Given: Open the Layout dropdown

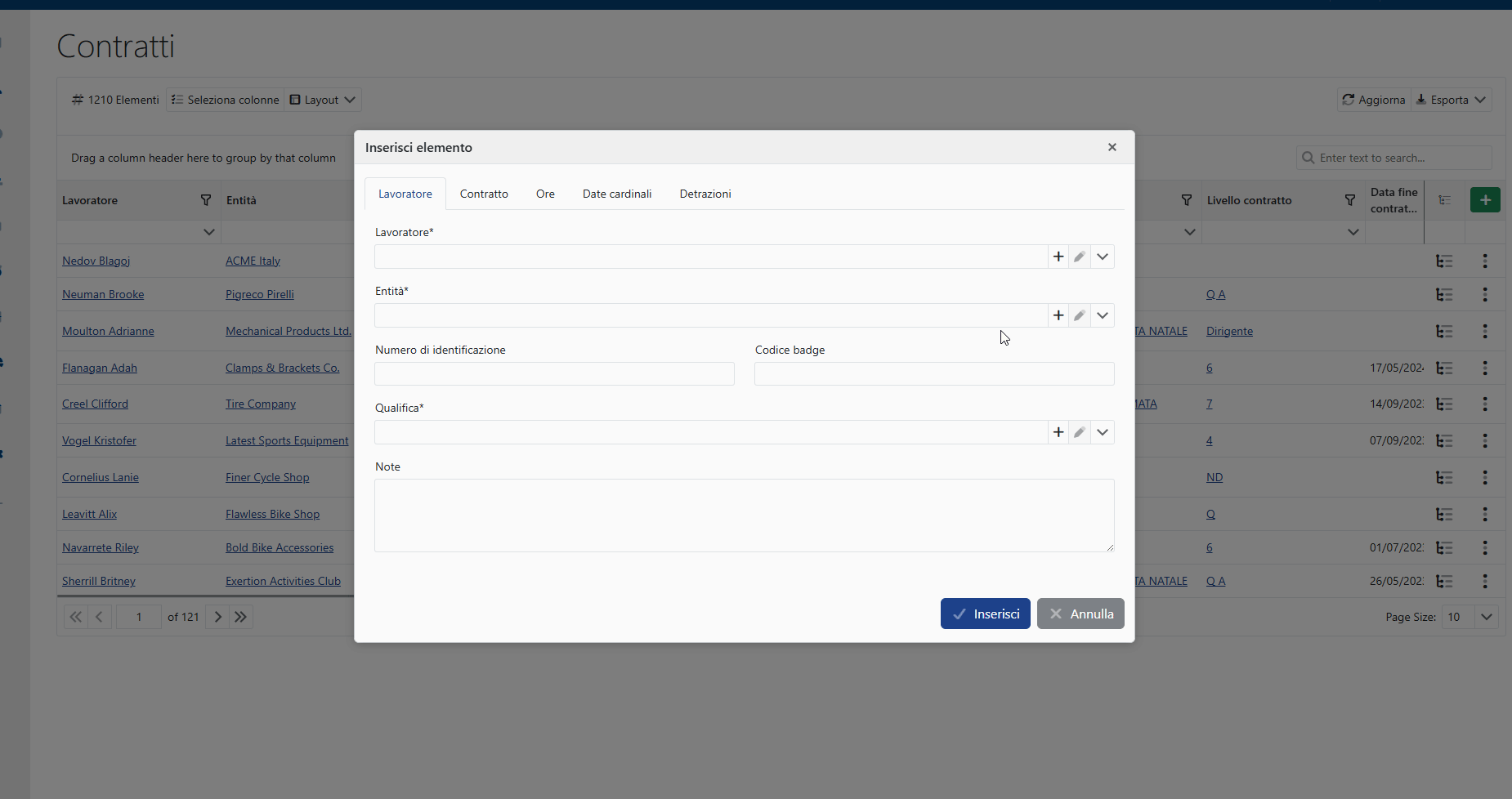Looking at the screenshot, I should point(350,100).
